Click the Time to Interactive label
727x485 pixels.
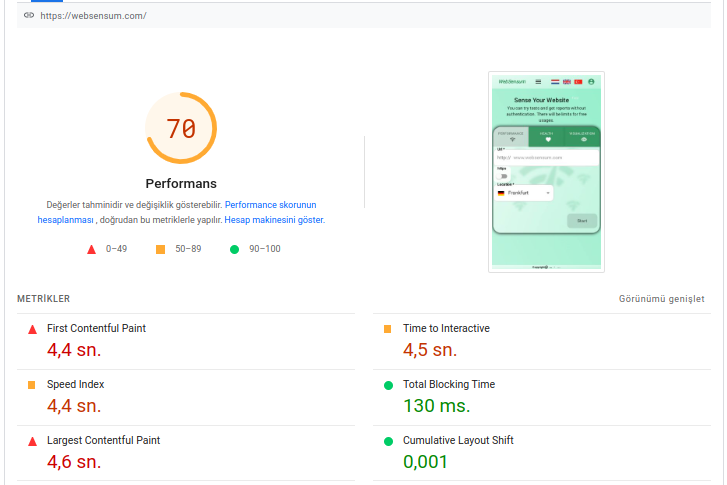tap(446, 328)
